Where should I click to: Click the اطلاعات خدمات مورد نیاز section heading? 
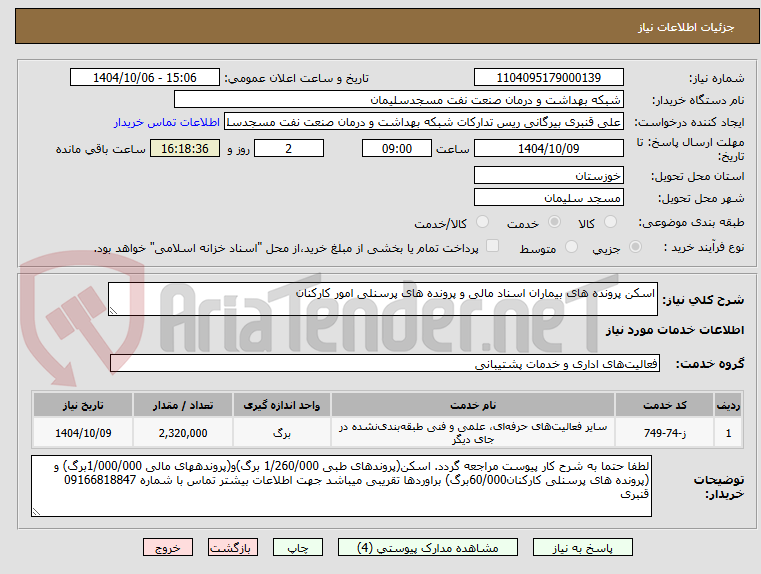[x=675, y=330]
